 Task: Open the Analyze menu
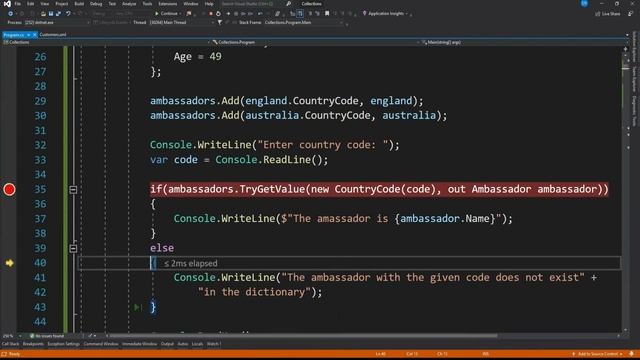coord(129,4)
